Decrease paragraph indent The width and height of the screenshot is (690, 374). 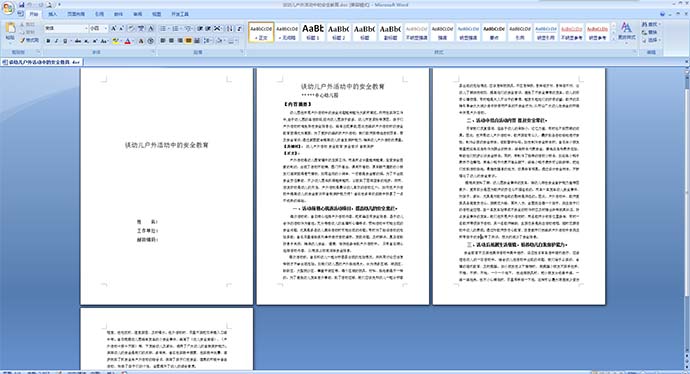[200, 29]
